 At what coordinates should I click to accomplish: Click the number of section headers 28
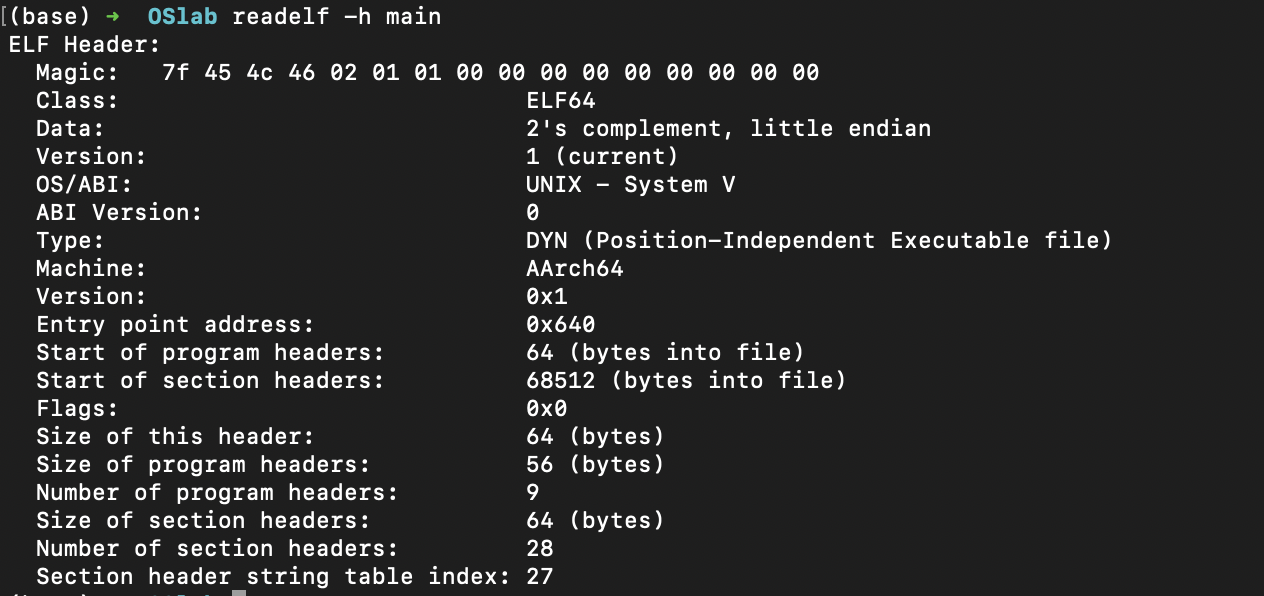click(540, 549)
